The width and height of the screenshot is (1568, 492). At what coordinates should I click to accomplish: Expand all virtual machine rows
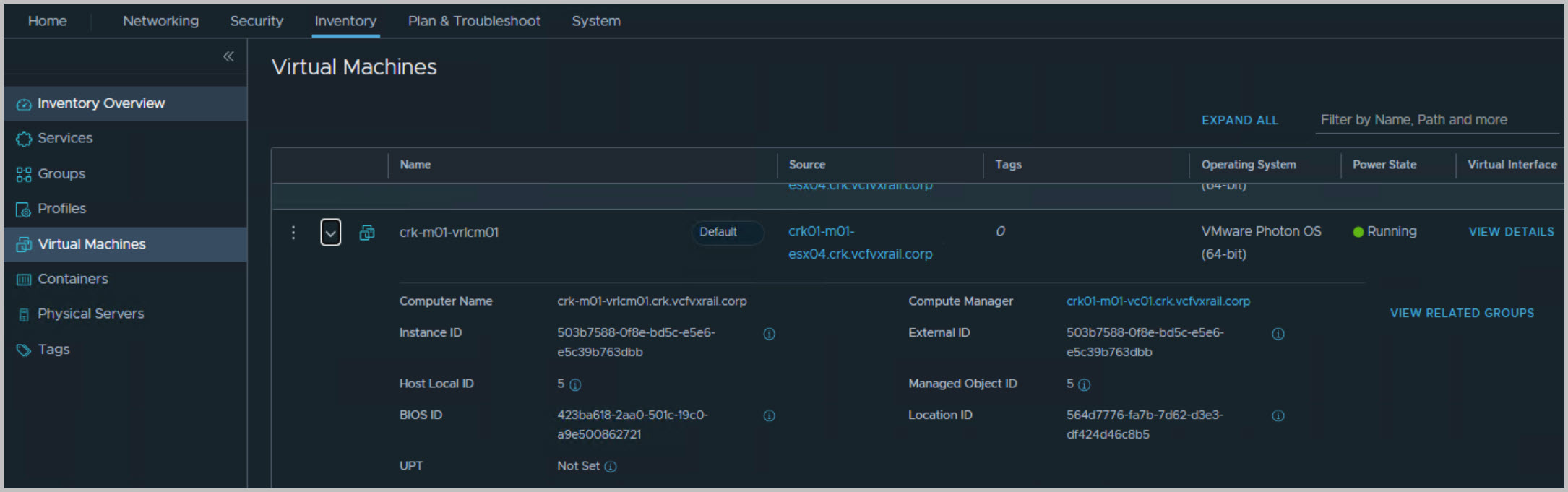point(1239,120)
